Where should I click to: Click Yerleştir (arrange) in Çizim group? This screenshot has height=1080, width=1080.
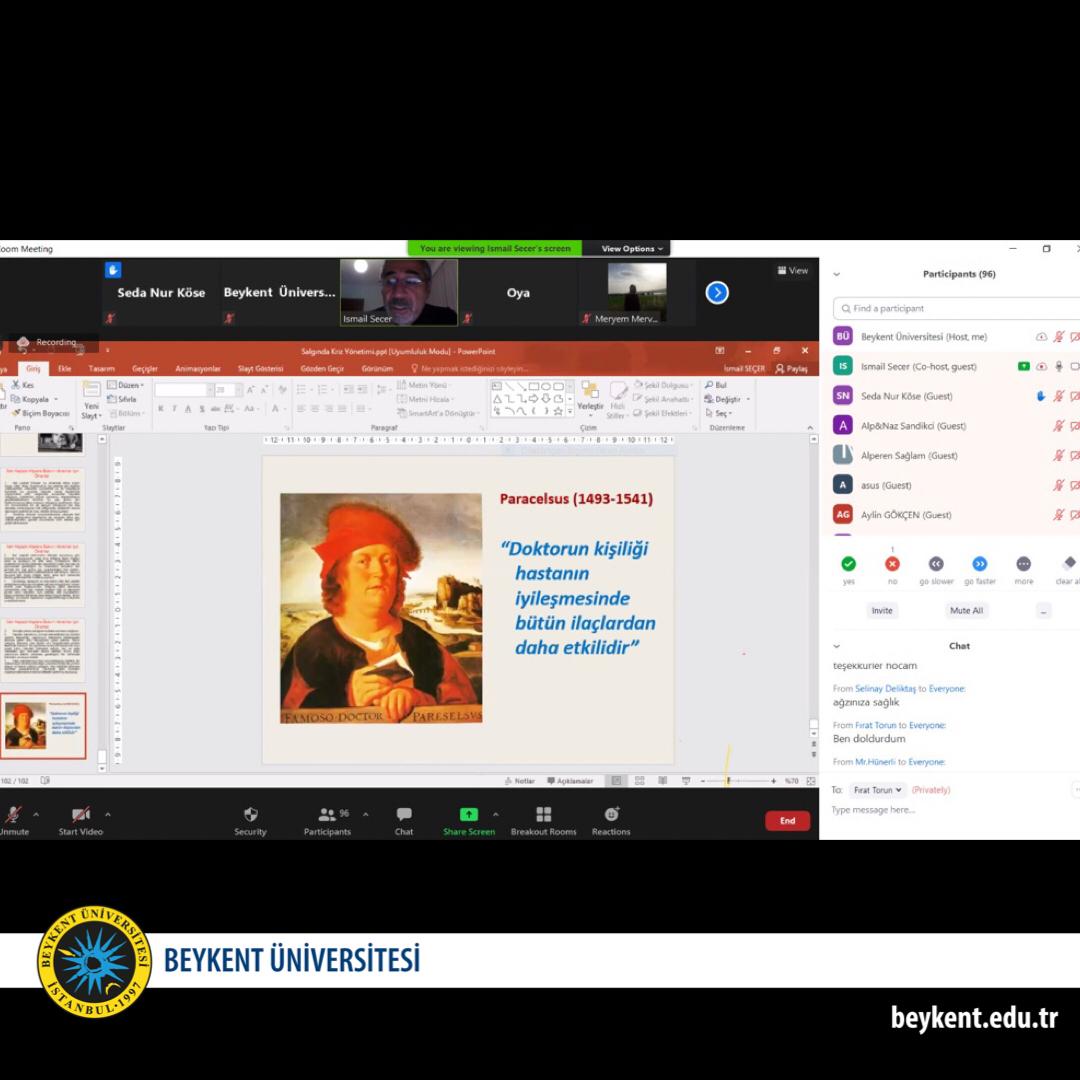pos(590,397)
